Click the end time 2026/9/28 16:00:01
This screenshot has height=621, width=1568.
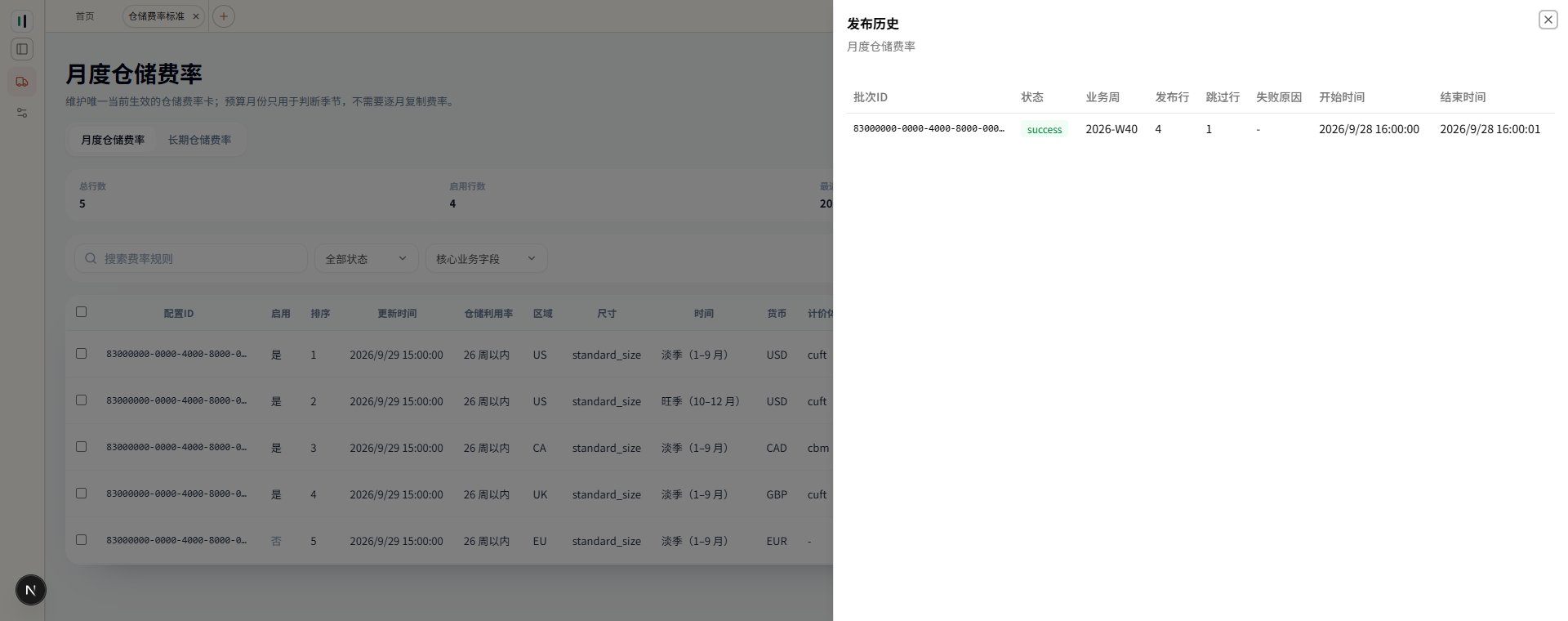1490,129
